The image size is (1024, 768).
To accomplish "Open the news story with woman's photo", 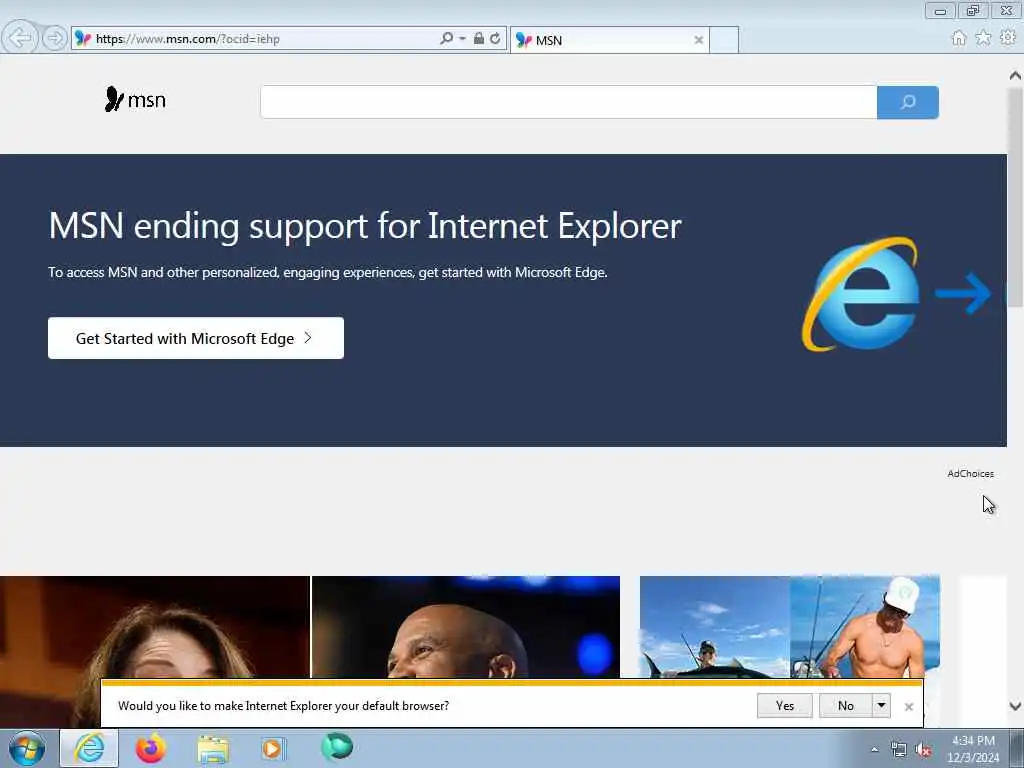I will [155, 627].
